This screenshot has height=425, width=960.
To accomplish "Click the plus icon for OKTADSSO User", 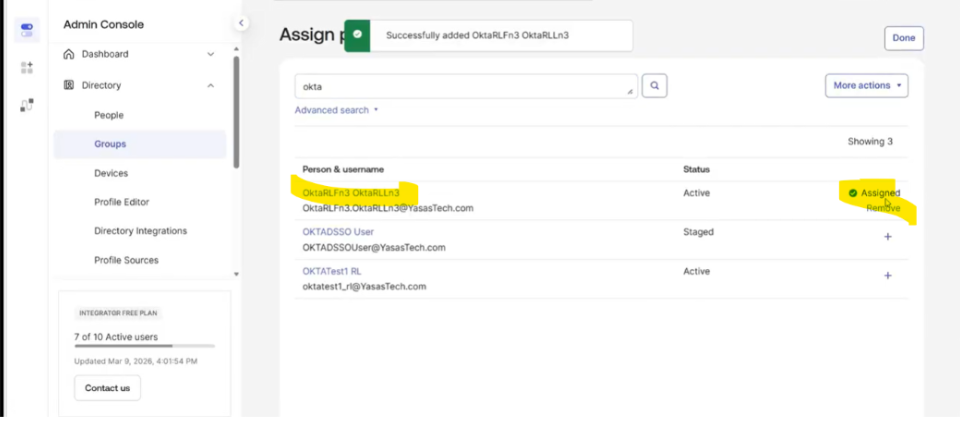I will [x=887, y=237].
